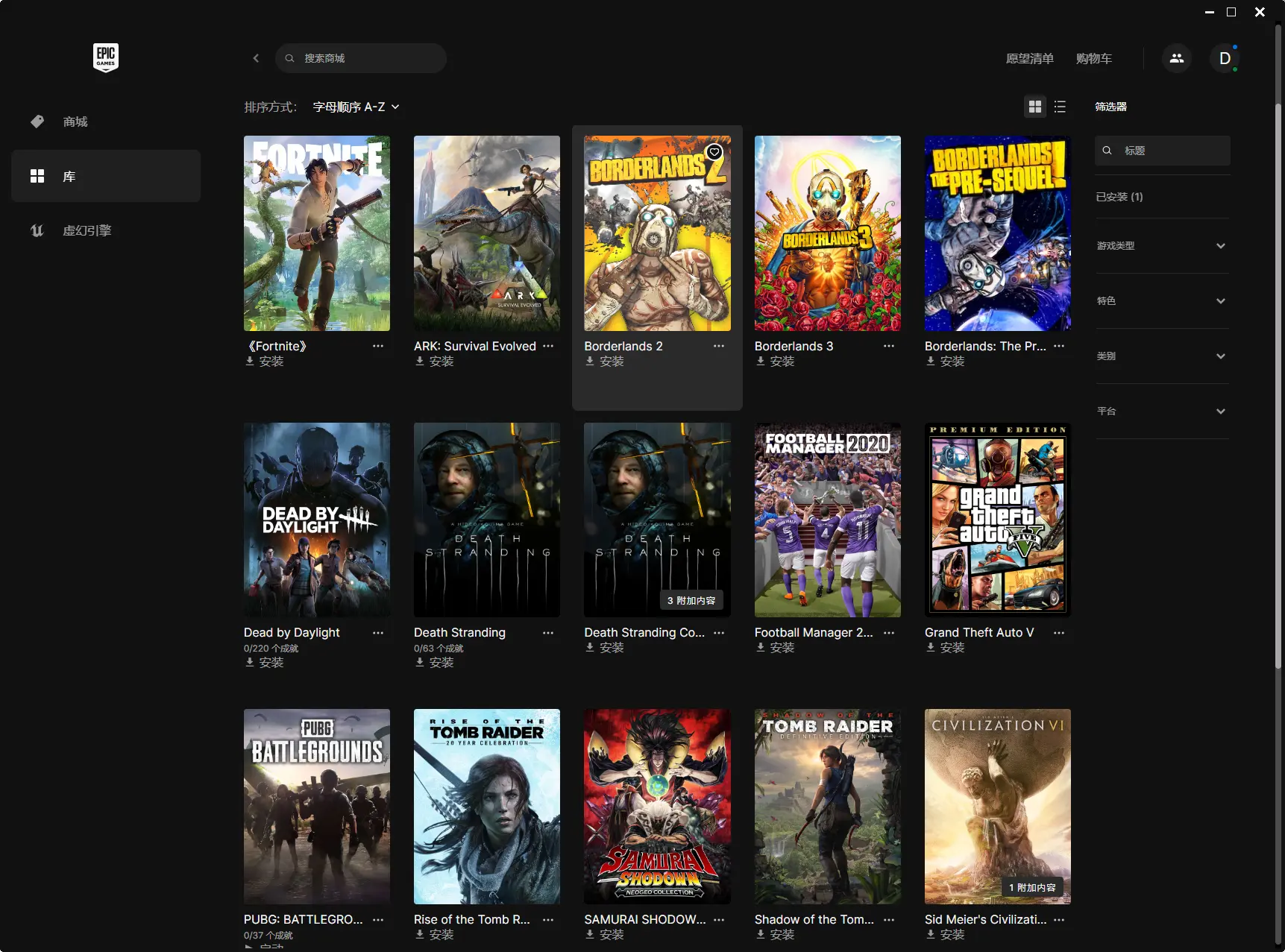Open the Fortnite cover thumbnail

(x=317, y=233)
